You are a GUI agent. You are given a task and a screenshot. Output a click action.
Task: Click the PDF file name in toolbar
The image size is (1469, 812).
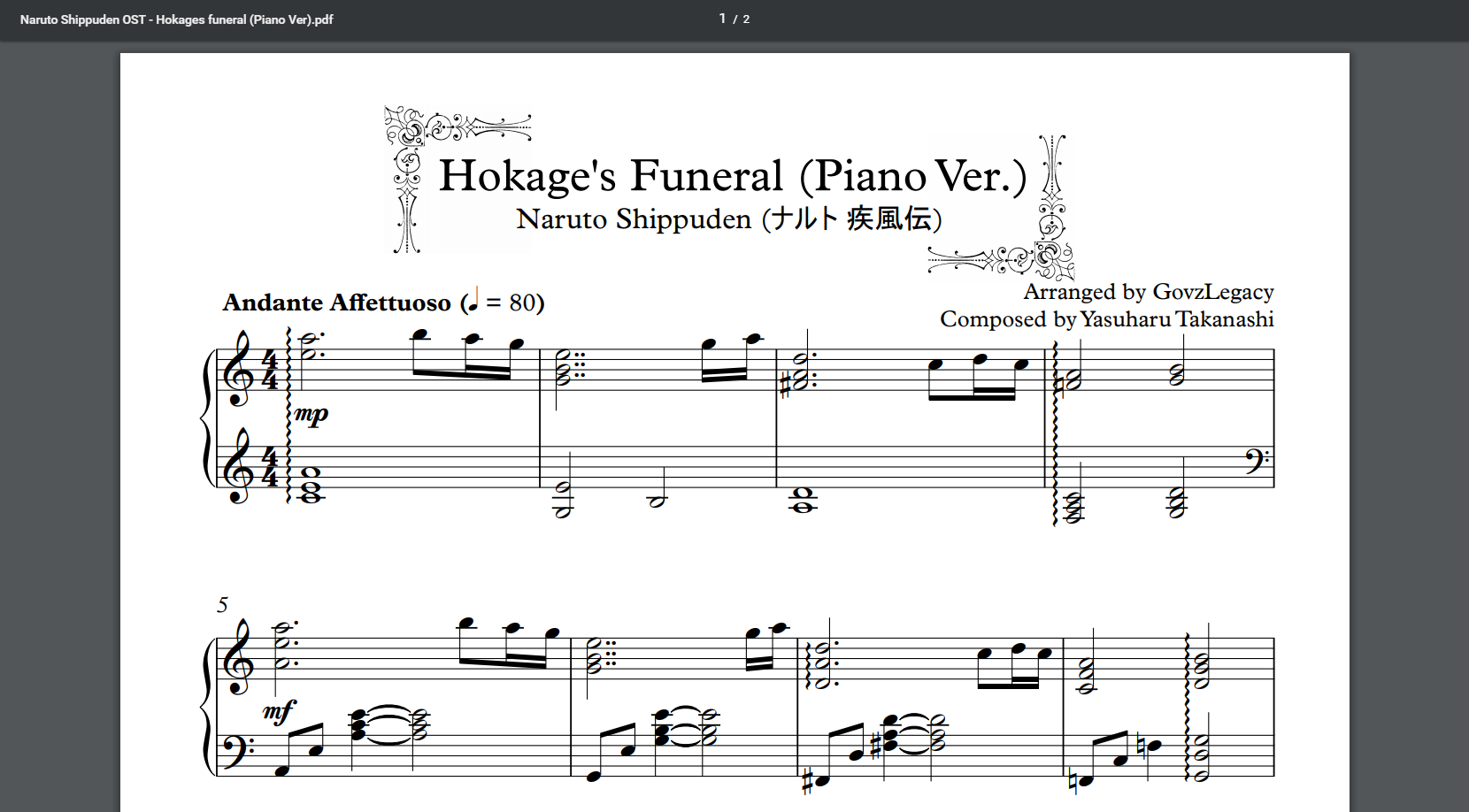pos(176,19)
